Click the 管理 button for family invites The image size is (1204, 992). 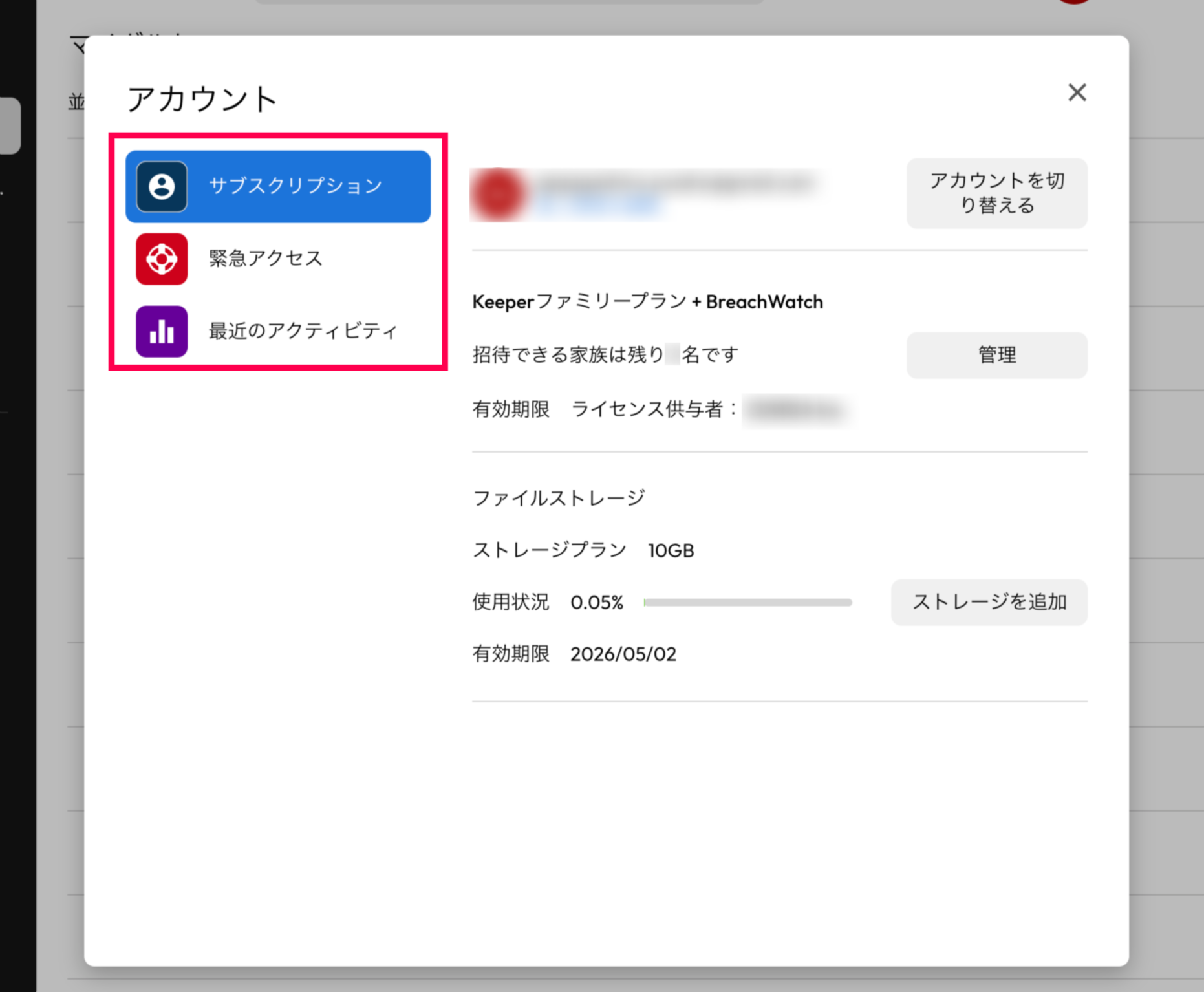[x=996, y=355]
